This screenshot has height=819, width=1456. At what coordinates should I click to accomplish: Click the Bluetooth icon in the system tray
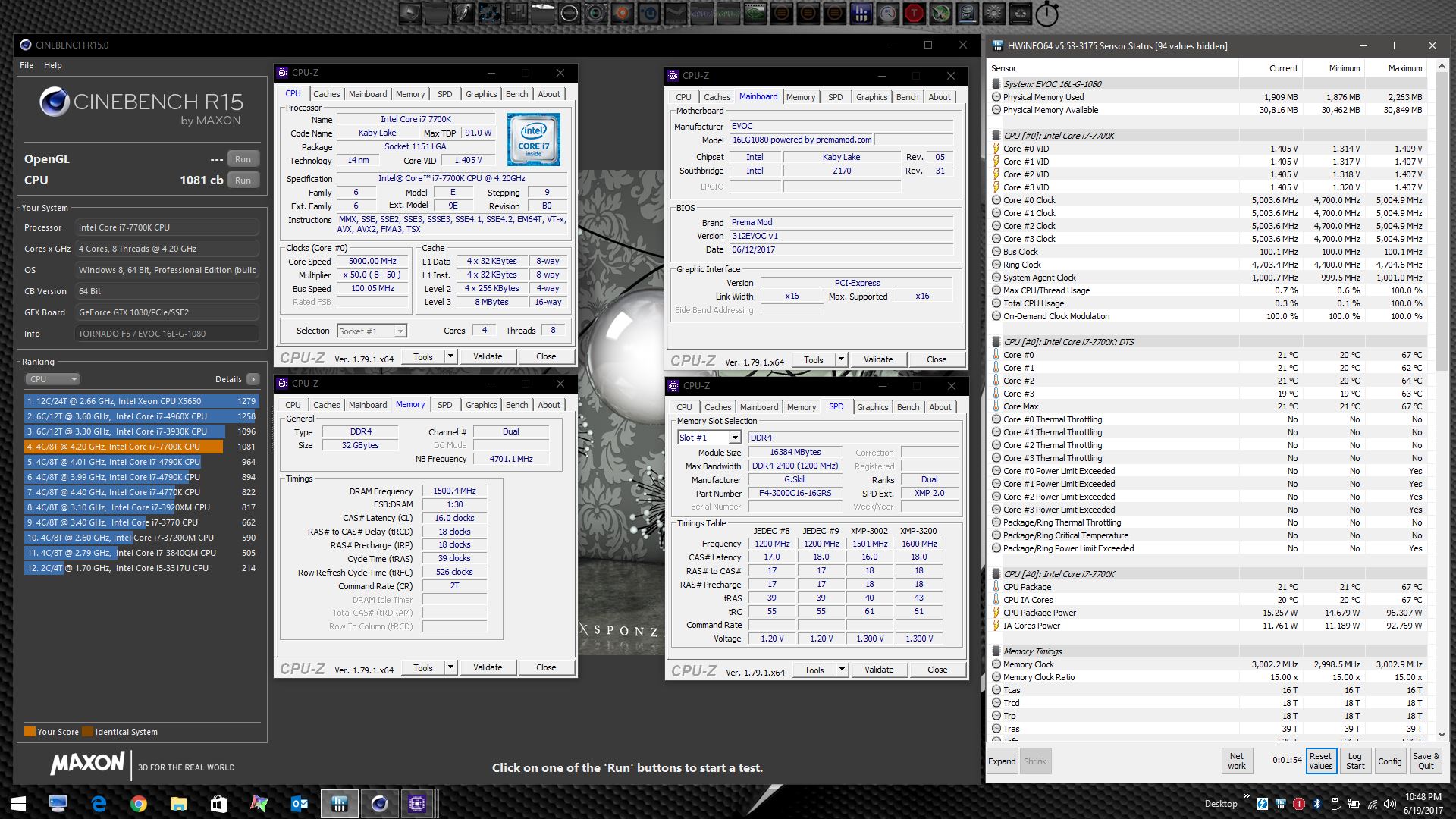coord(1317,804)
